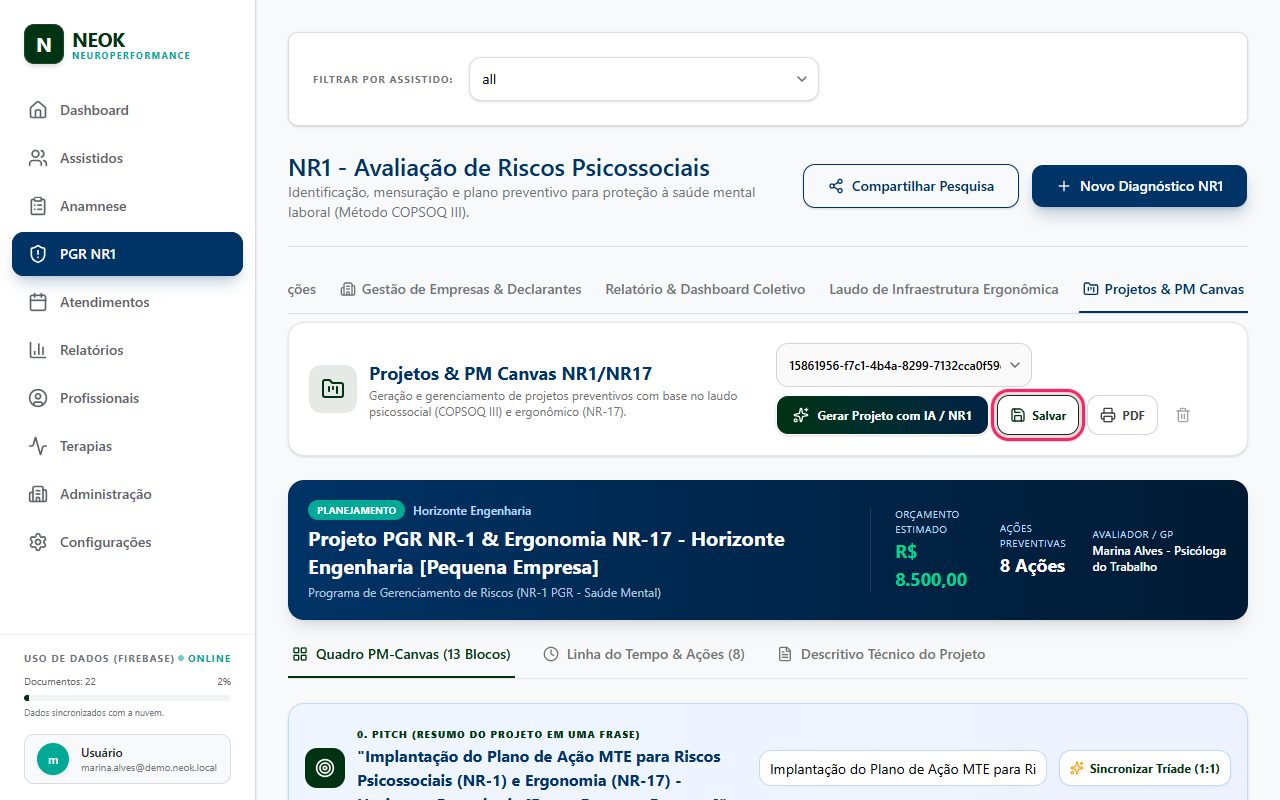
Task: Click the NEOK logo icon
Action: click(x=44, y=44)
